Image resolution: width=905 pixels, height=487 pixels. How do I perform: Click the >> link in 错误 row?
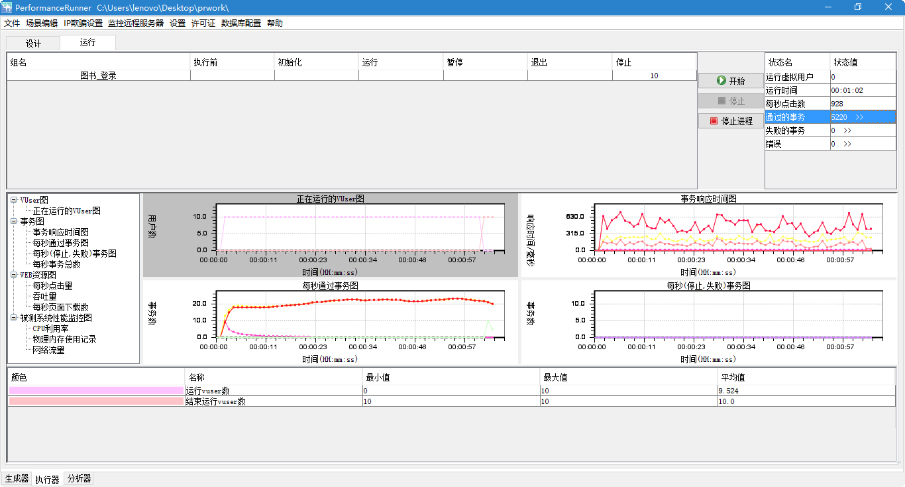click(x=847, y=144)
